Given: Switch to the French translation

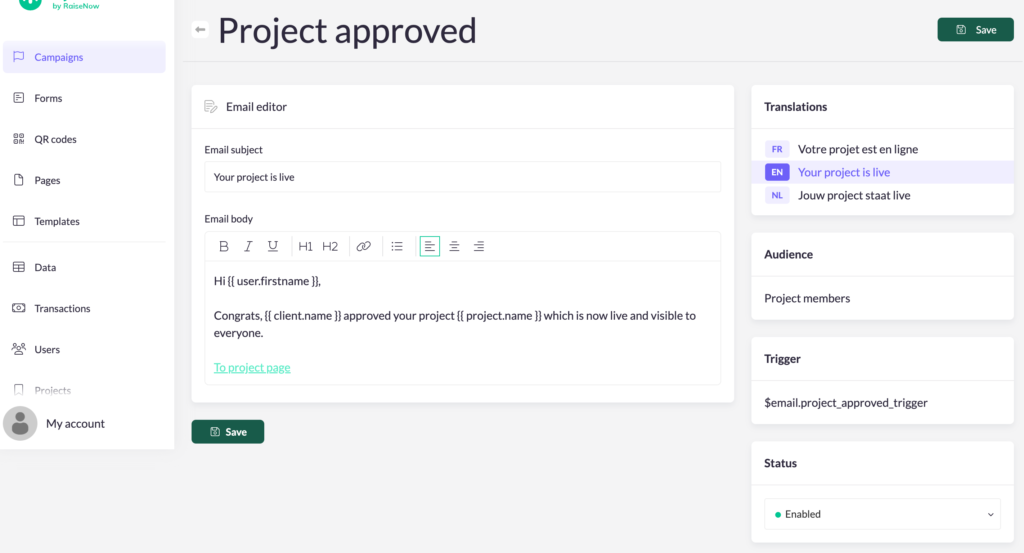Looking at the screenshot, I should 857,149.
